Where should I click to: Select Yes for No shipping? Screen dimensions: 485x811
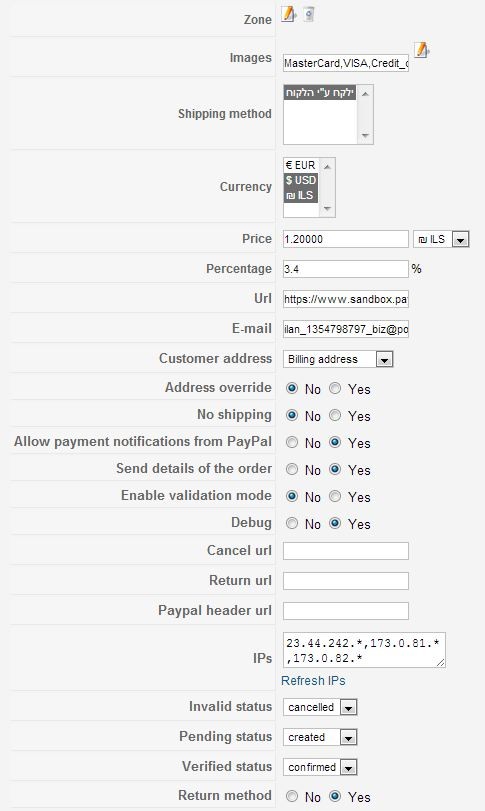(x=335, y=415)
